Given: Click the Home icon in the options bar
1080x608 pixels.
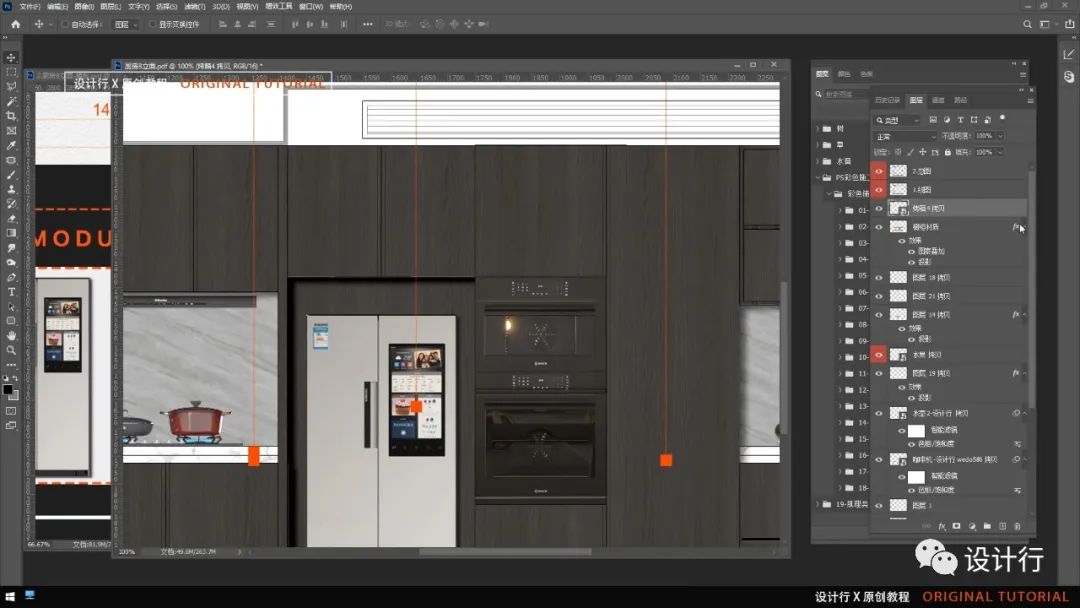Looking at the screenshot, I should [16, 24].
